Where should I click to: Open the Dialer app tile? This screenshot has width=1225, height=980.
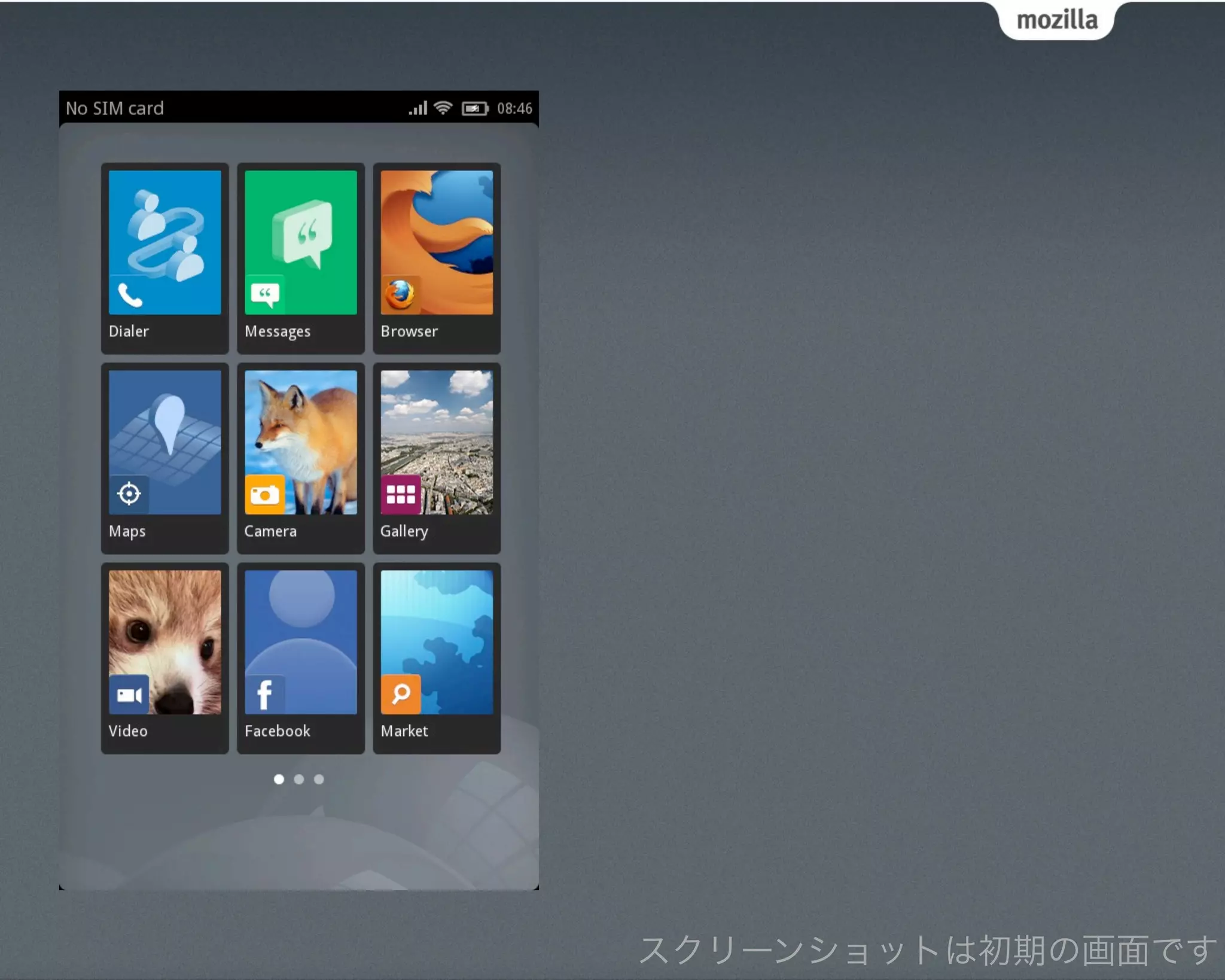[164, 258]
